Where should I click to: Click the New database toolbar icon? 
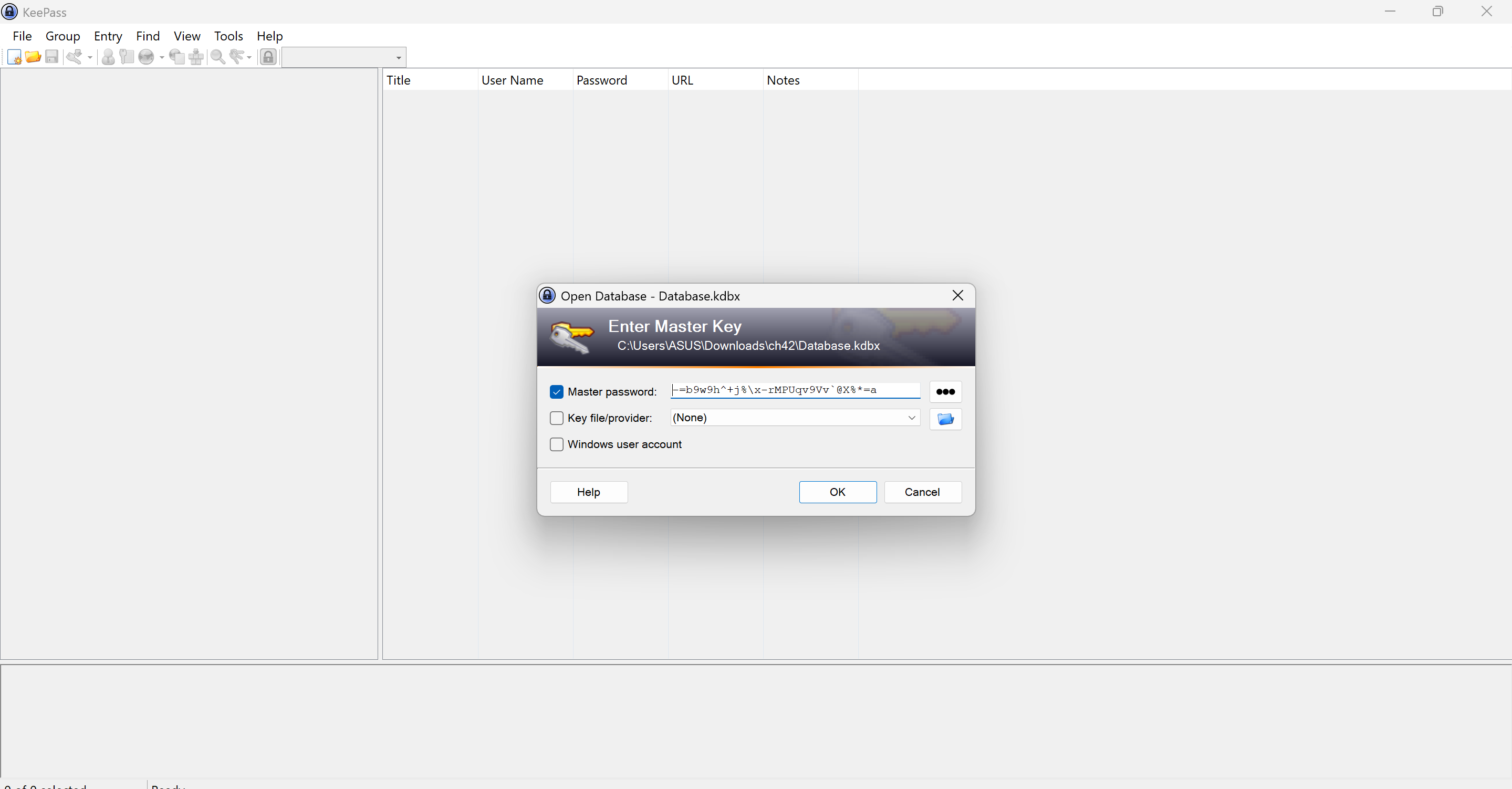coord(14,57)
